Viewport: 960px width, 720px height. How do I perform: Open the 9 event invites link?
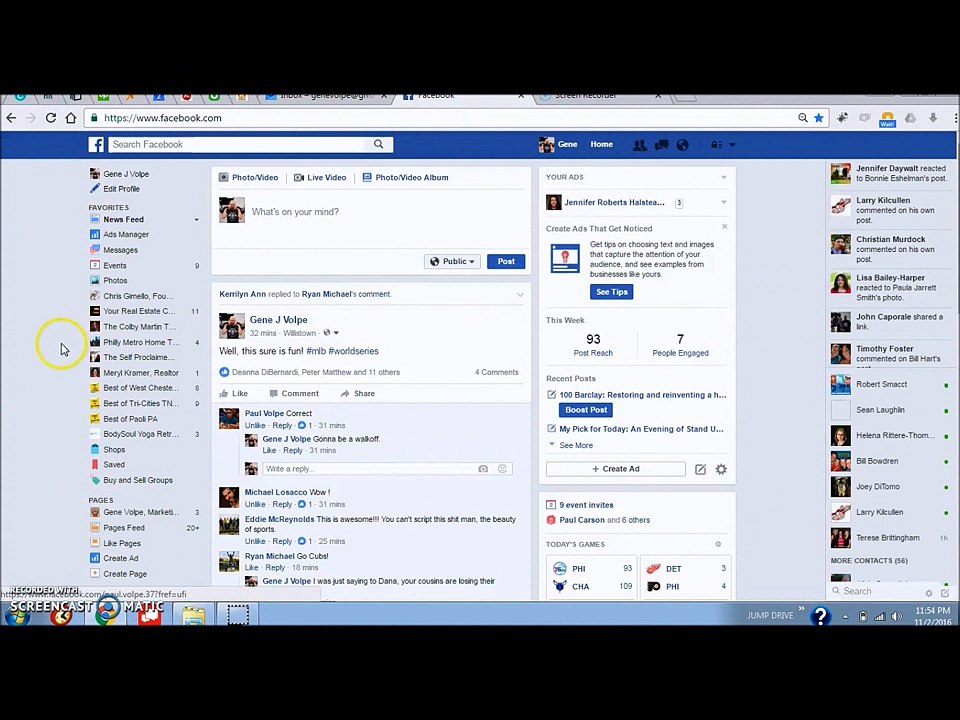(586, 505)
